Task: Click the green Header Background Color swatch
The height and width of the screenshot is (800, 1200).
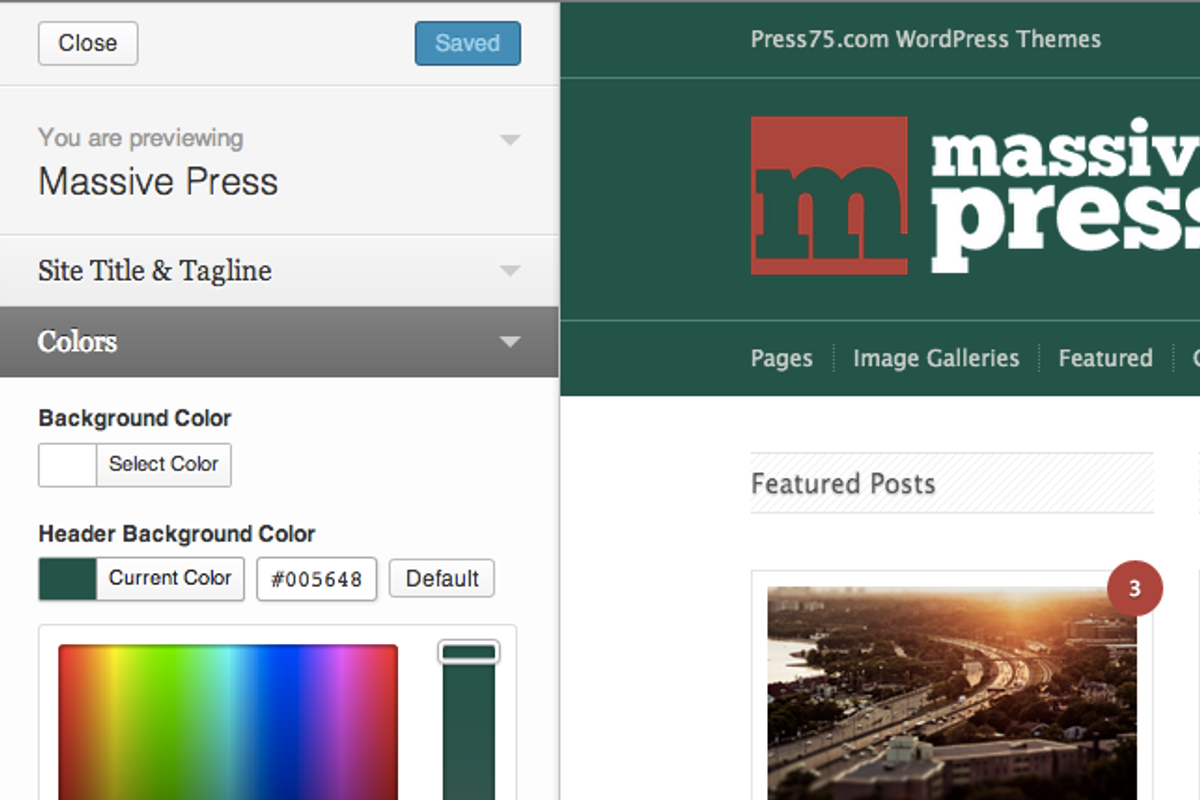Action: point(67,579)
